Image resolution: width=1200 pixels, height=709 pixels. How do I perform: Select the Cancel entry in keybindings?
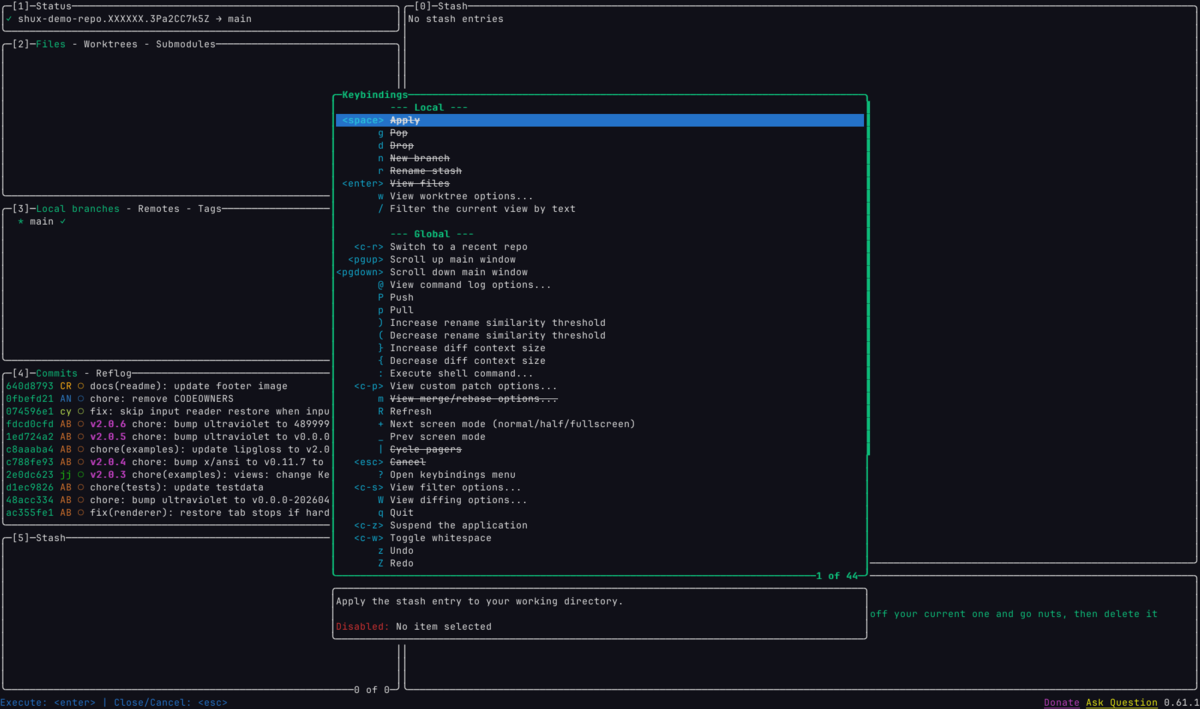(x=600, y=462)
